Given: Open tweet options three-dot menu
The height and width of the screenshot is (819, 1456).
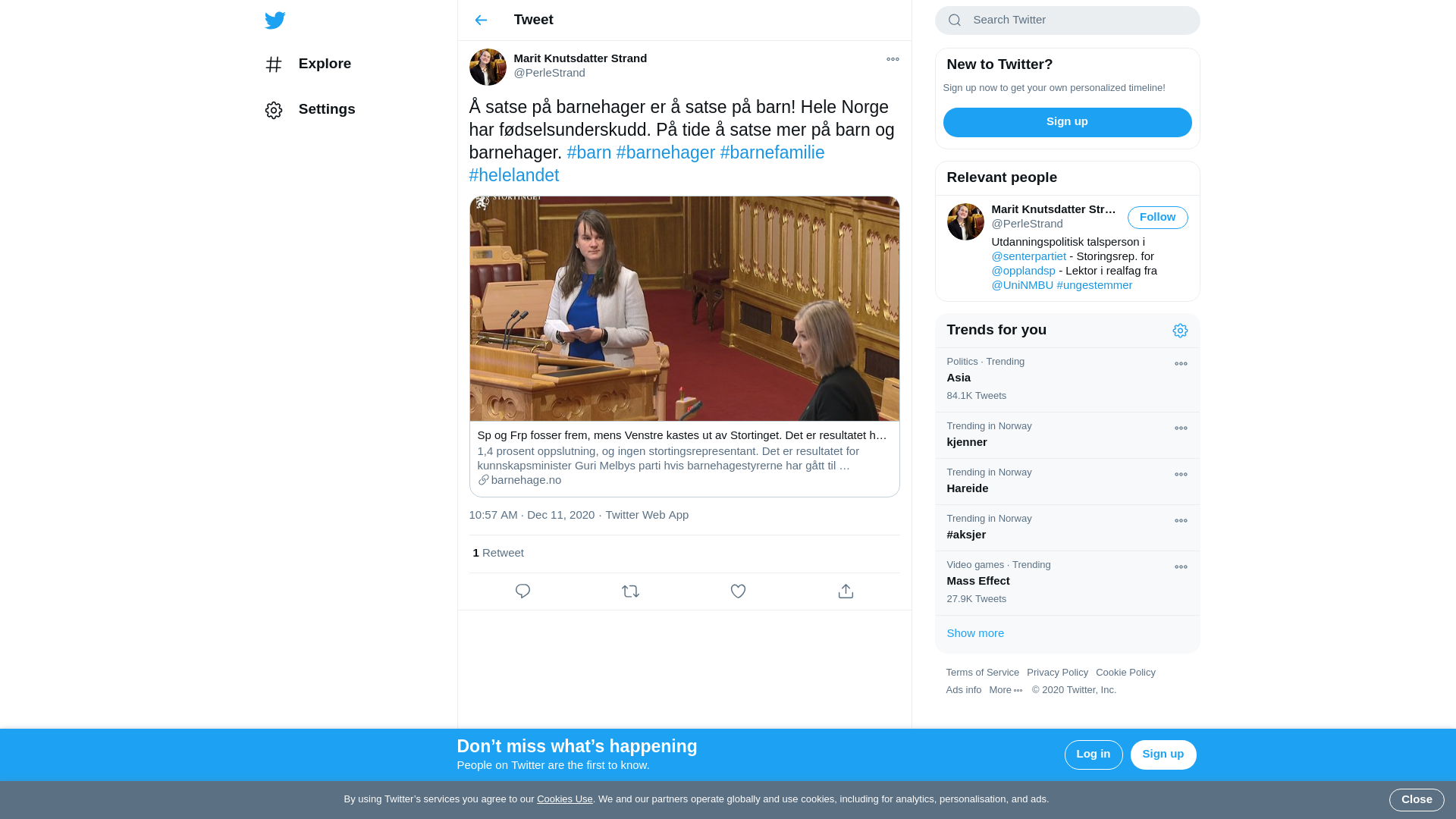Looking at the screenshot, I should click(x=893, y=59).
